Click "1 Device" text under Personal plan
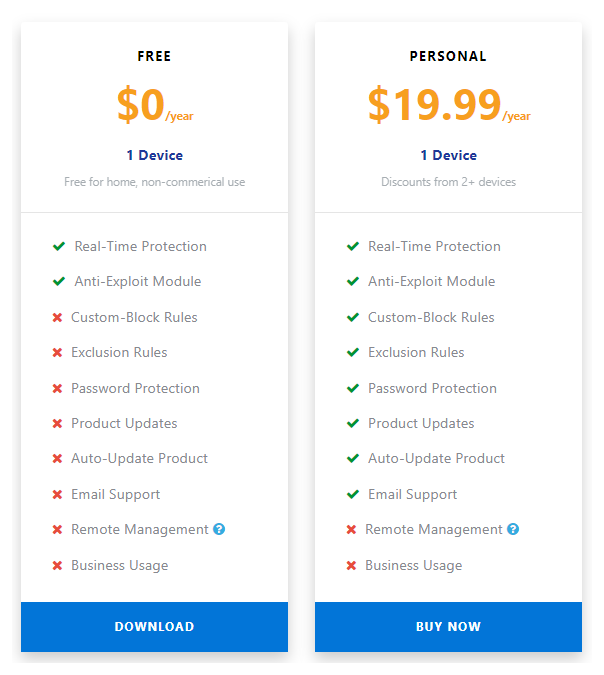This screenshot has width=604, height=675. (448, 155)
